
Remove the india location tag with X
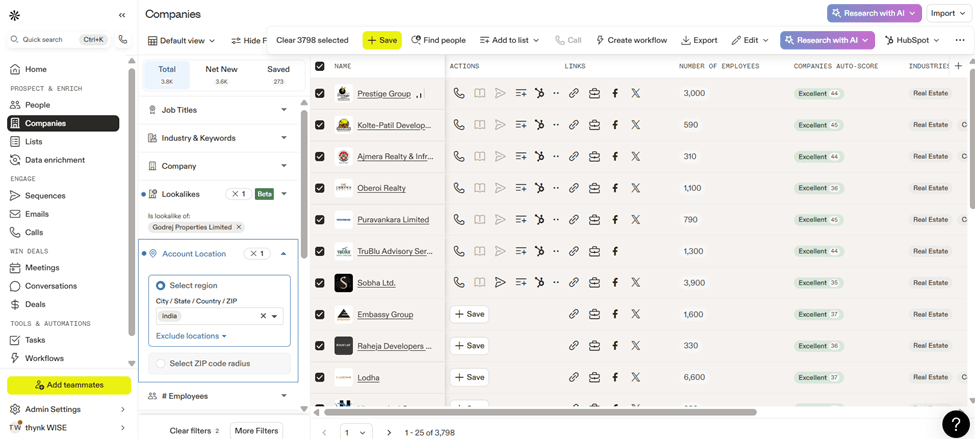pyautogui.click(x=263, y=316)
